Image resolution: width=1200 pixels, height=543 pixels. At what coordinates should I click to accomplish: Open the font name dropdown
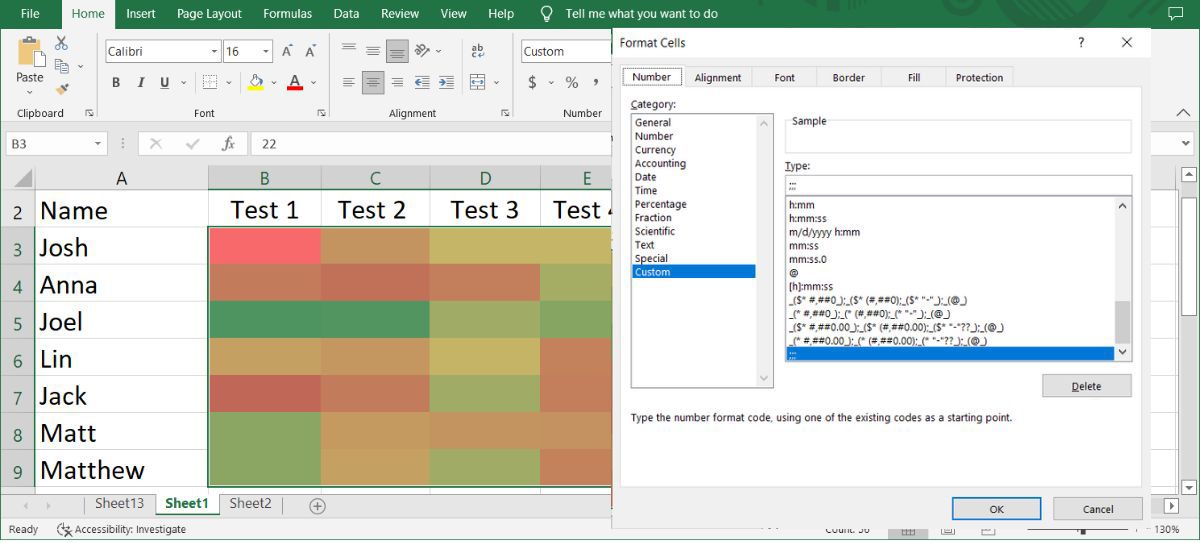[x=214, y=52]
